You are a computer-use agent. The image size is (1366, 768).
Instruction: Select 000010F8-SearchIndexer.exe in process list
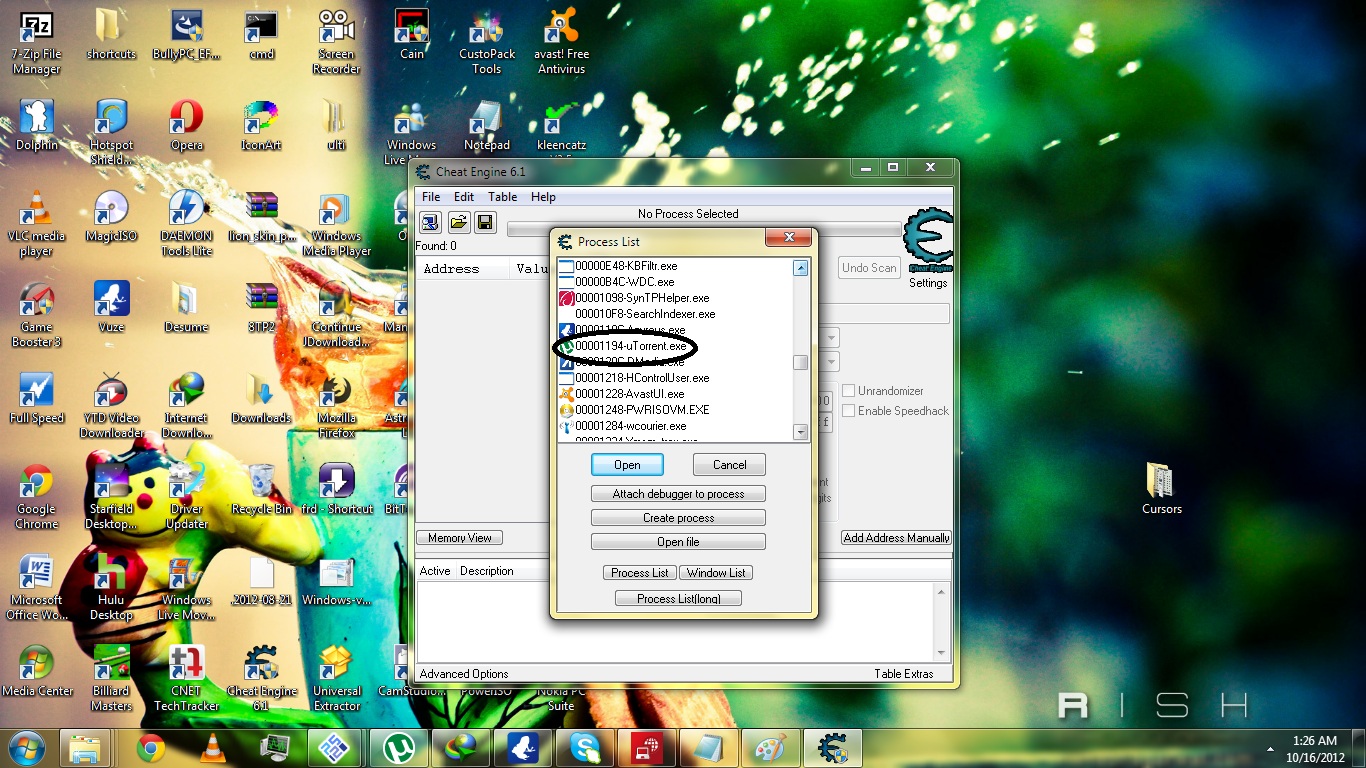coord(675,314)
